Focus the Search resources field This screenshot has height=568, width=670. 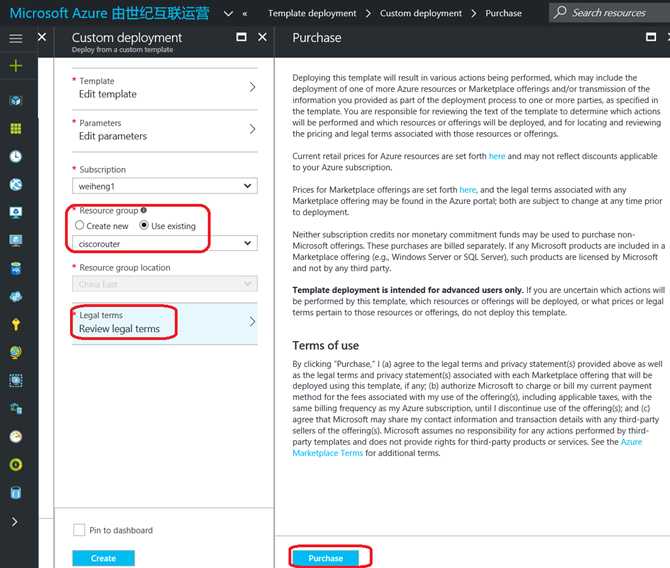pos(609,13)
